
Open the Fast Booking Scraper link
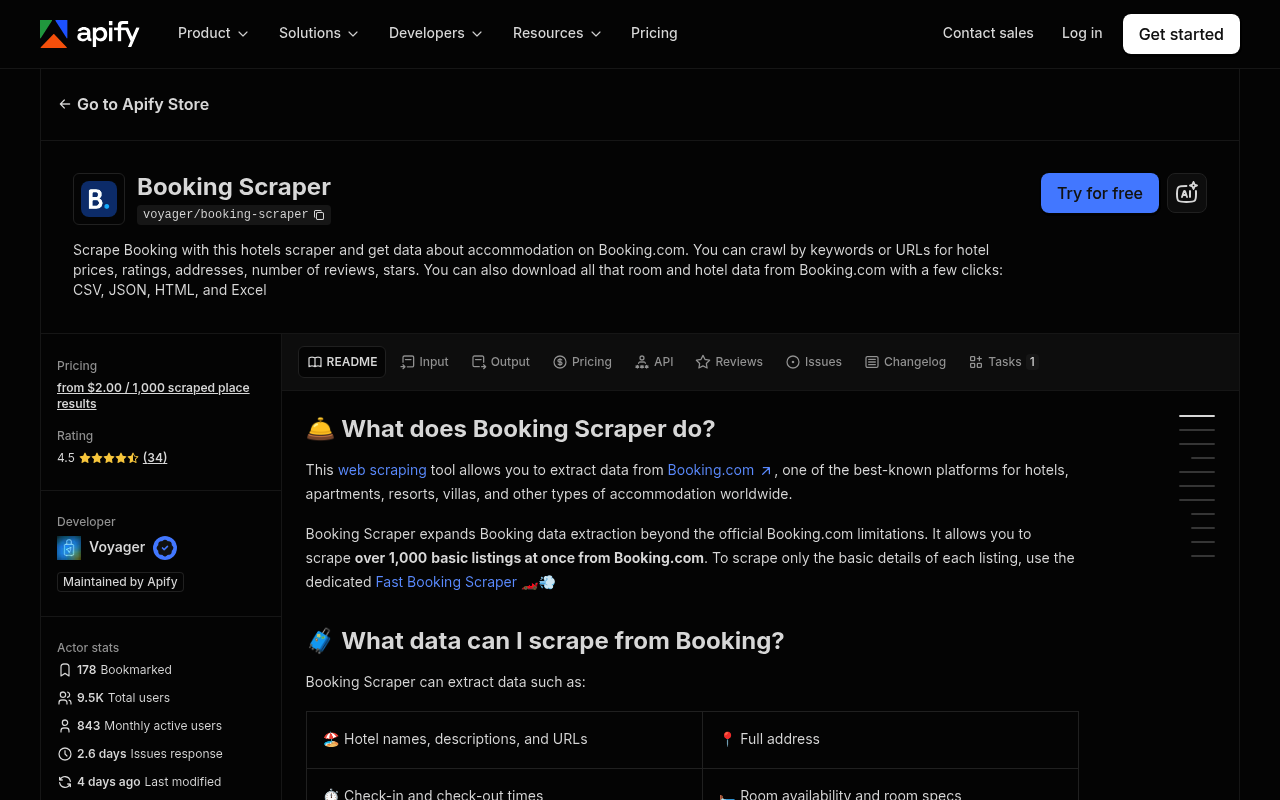point(446,582)
